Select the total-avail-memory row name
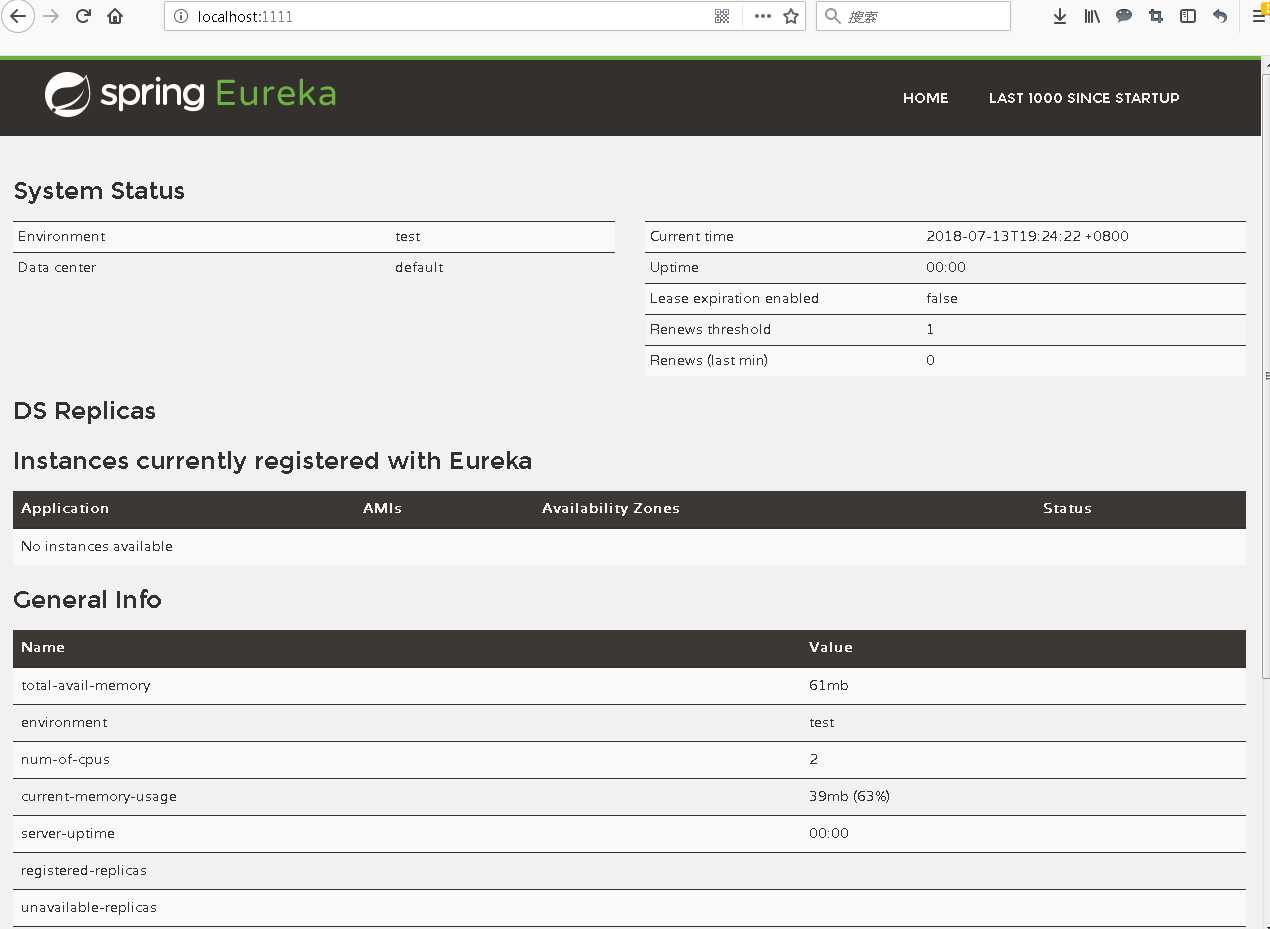The image size is (1270, 929). (86, 686)
